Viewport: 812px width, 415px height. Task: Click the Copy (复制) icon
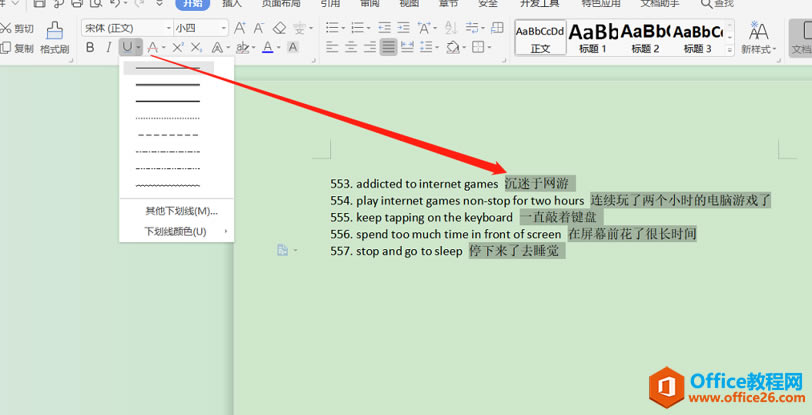tap(5, 48)
